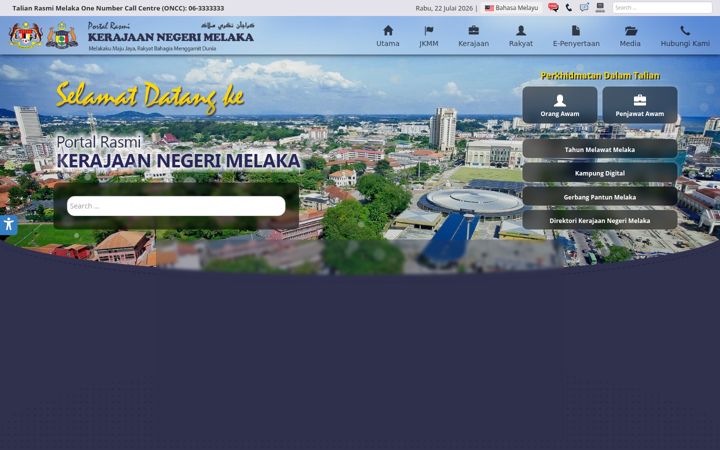Screen dimensions: 720x450
Task: Click the red chat bubbles icon
Action: click(x=553, y=7)
